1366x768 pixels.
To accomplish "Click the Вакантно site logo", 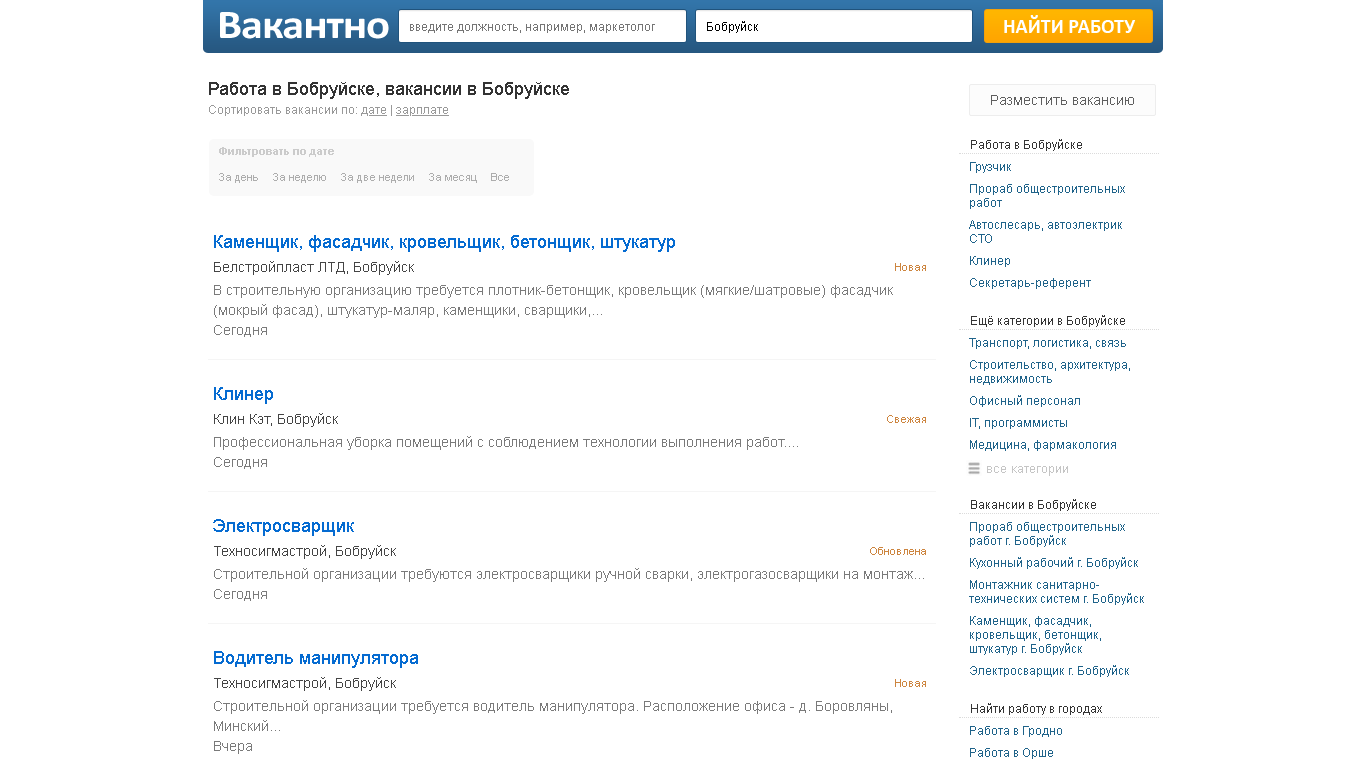I will (x=303, y=26).
